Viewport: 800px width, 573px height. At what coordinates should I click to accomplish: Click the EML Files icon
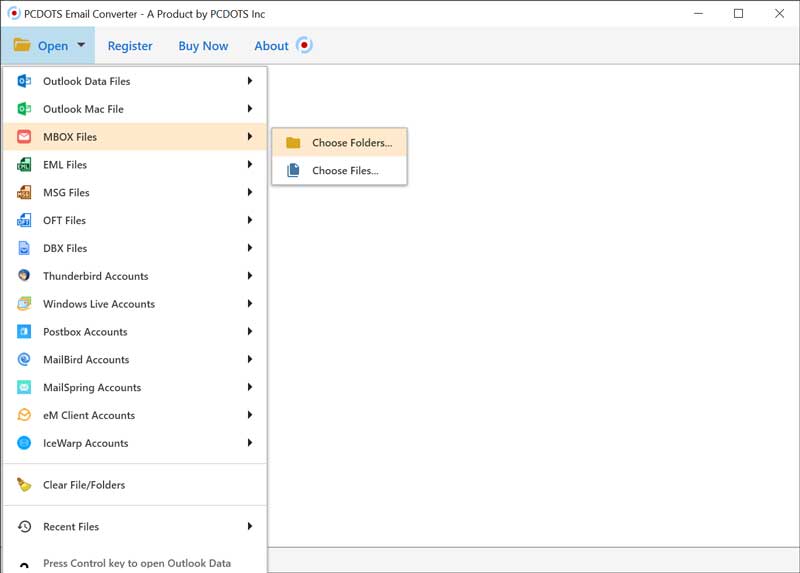(x=24, y=165)
